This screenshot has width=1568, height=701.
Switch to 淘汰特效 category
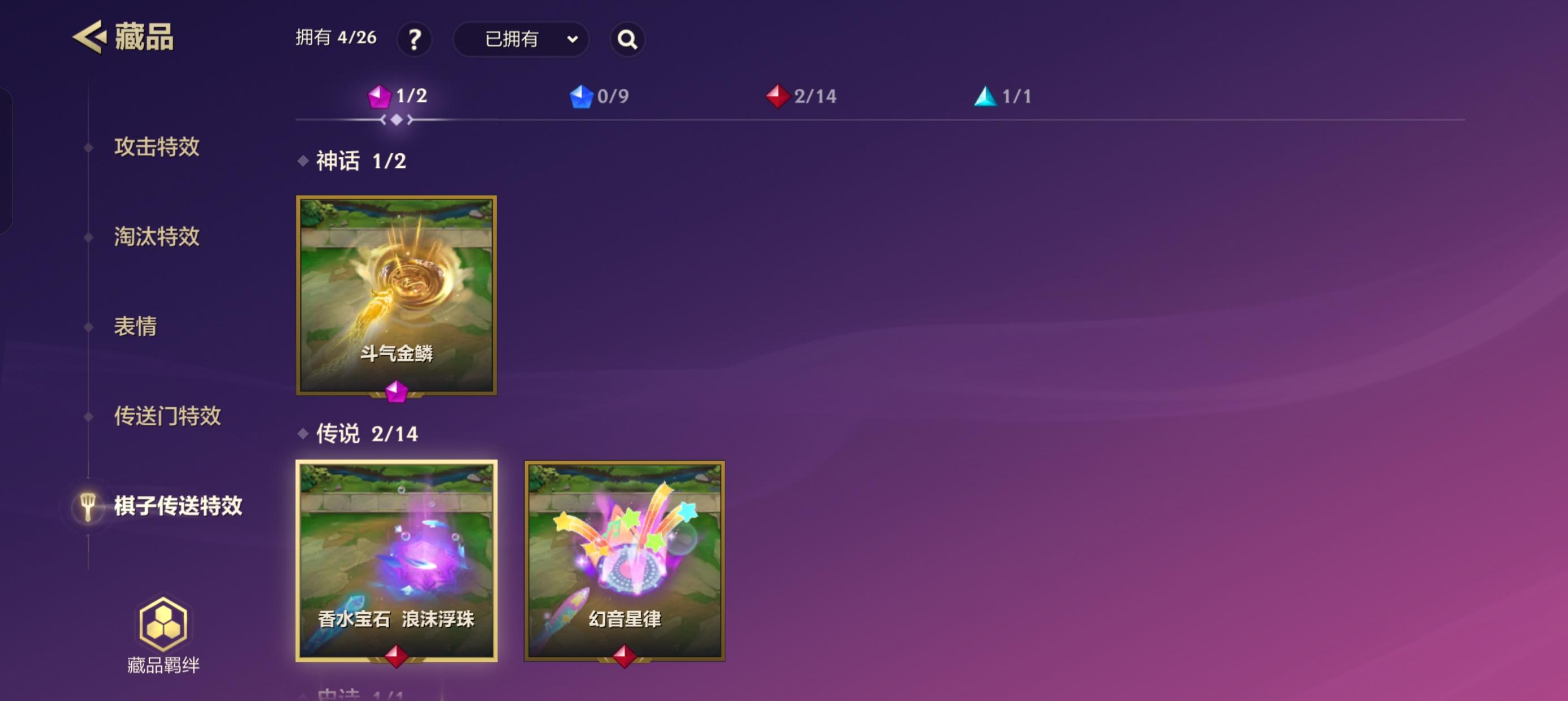pyautogui.click(x=157, y=237)
